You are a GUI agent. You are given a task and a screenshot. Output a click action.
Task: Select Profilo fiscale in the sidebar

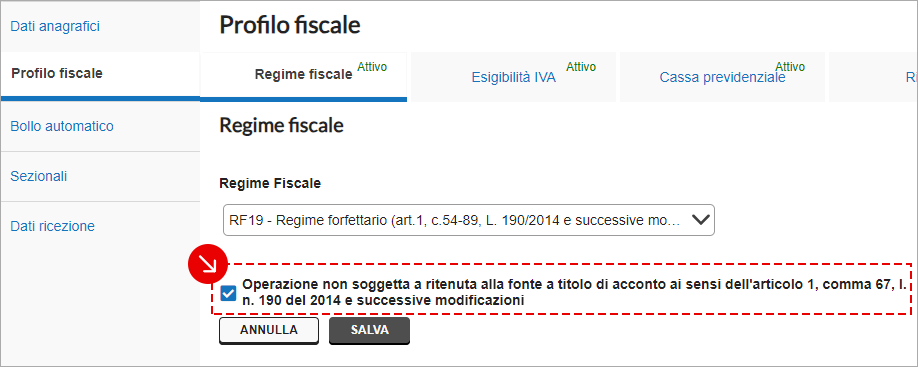(57, 74)
